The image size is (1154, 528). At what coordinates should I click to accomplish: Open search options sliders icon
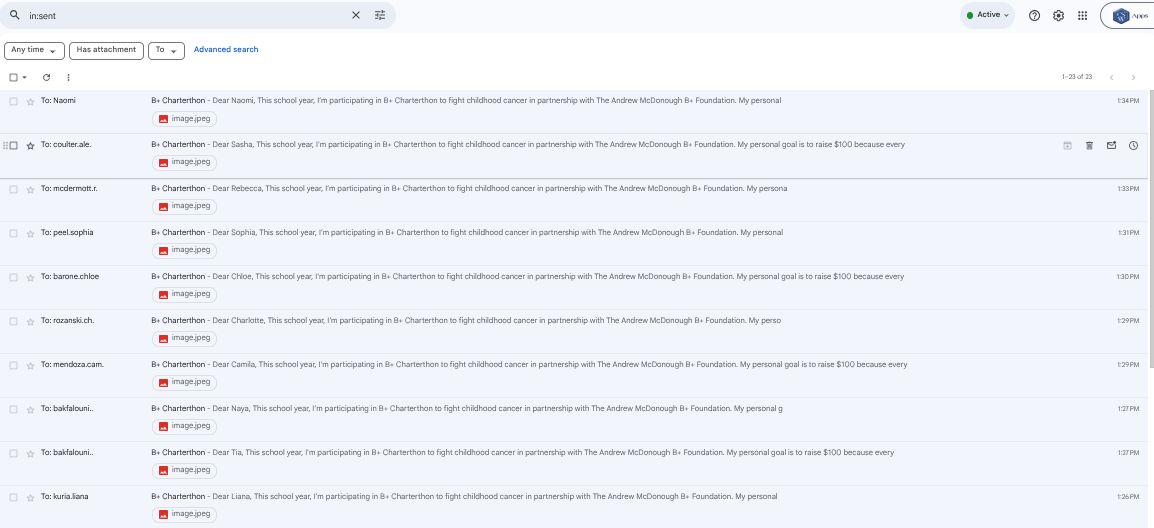click(x=380, y=15)
